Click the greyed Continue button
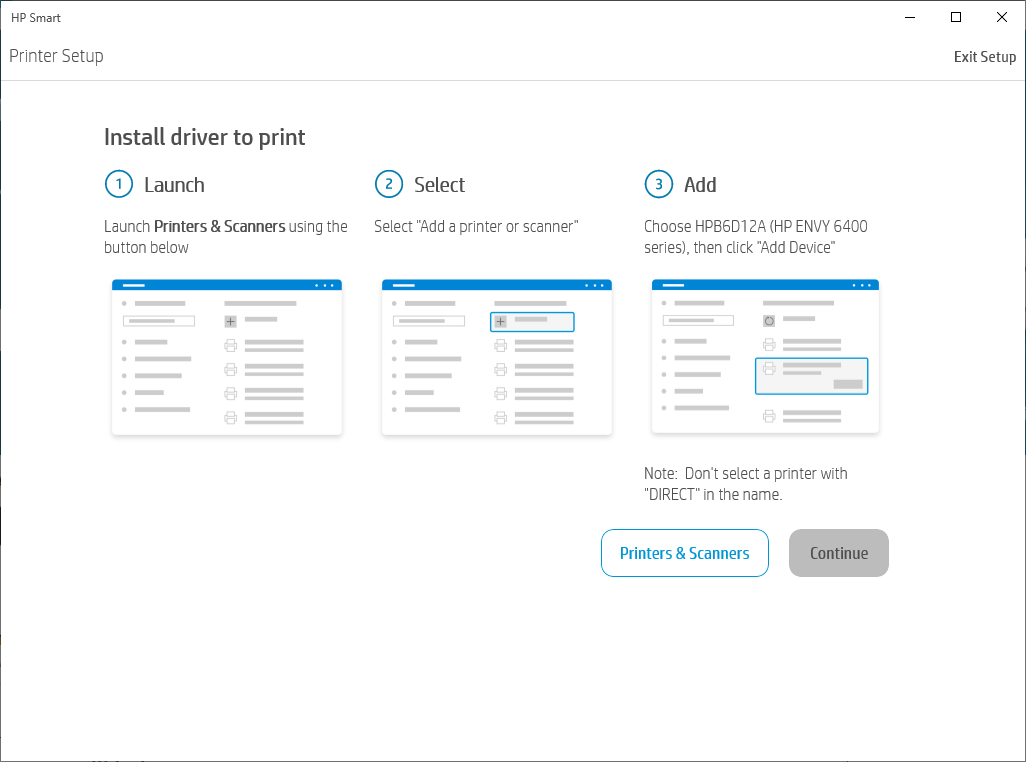This screenshot has width=1026, height=762. click(x=838, y=553)
